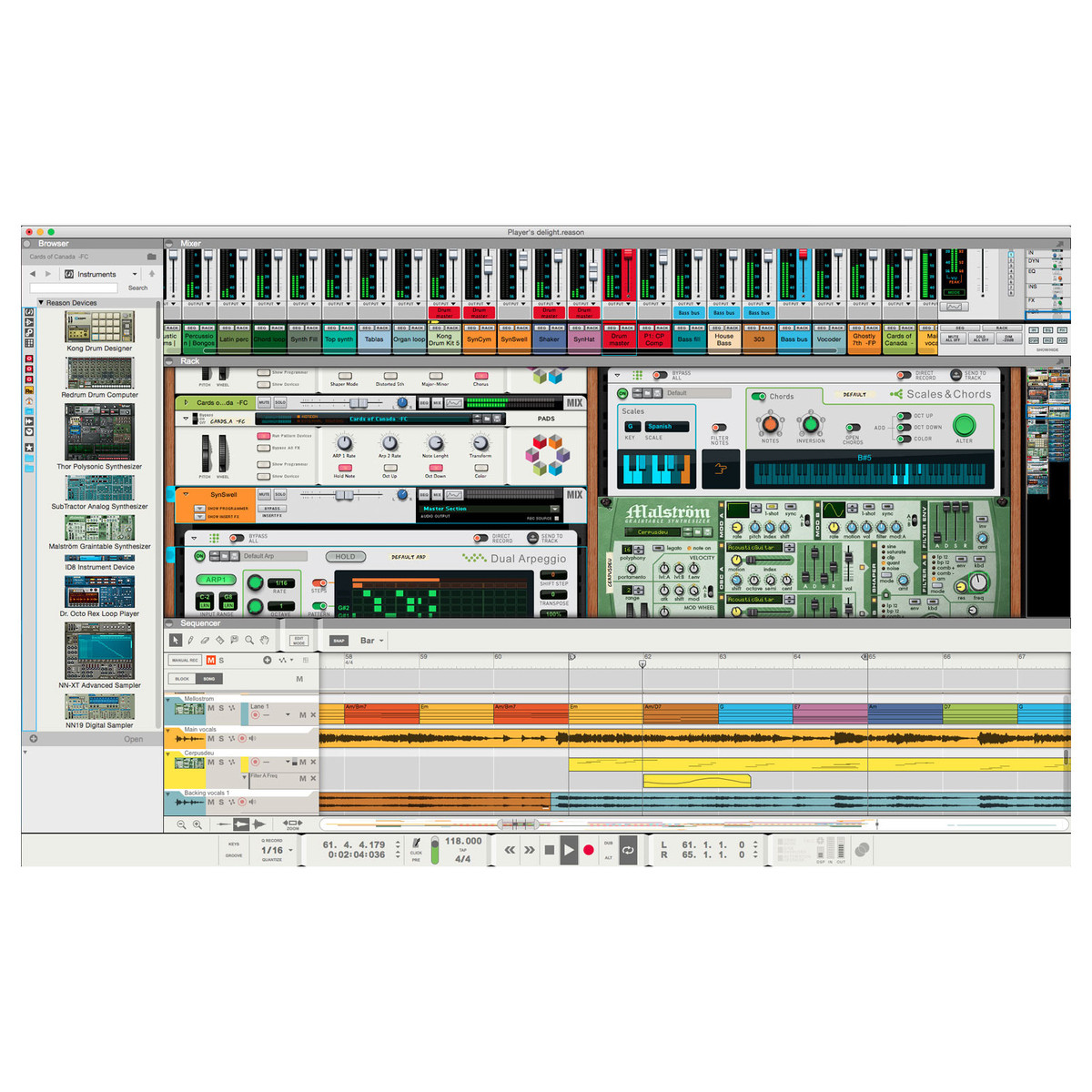
Task: Adjust the SynSwell channel level slider
Action: (345, 495)
